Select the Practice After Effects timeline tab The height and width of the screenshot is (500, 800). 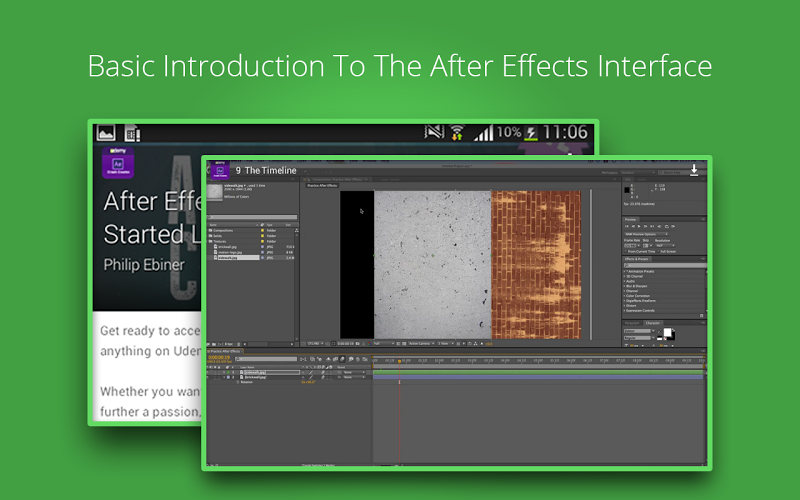tap(225, 352)
